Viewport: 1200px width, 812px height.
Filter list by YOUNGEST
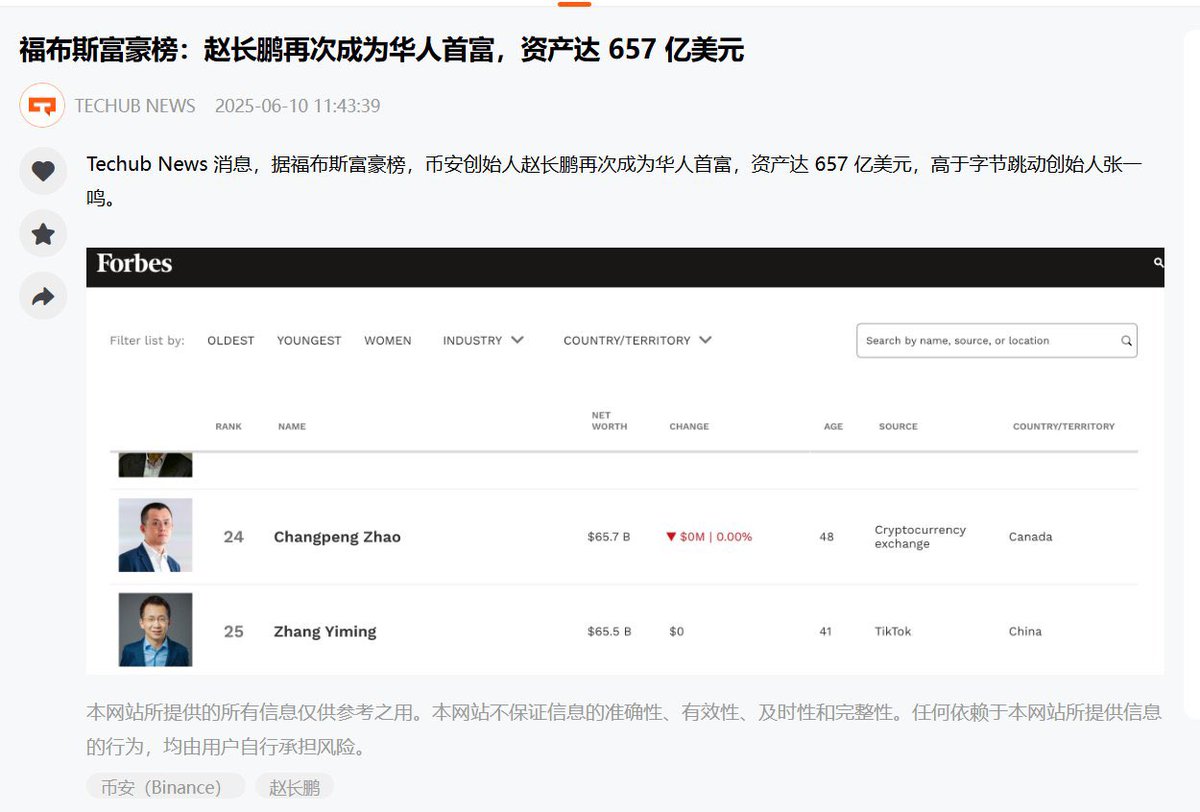click(309, 341)
